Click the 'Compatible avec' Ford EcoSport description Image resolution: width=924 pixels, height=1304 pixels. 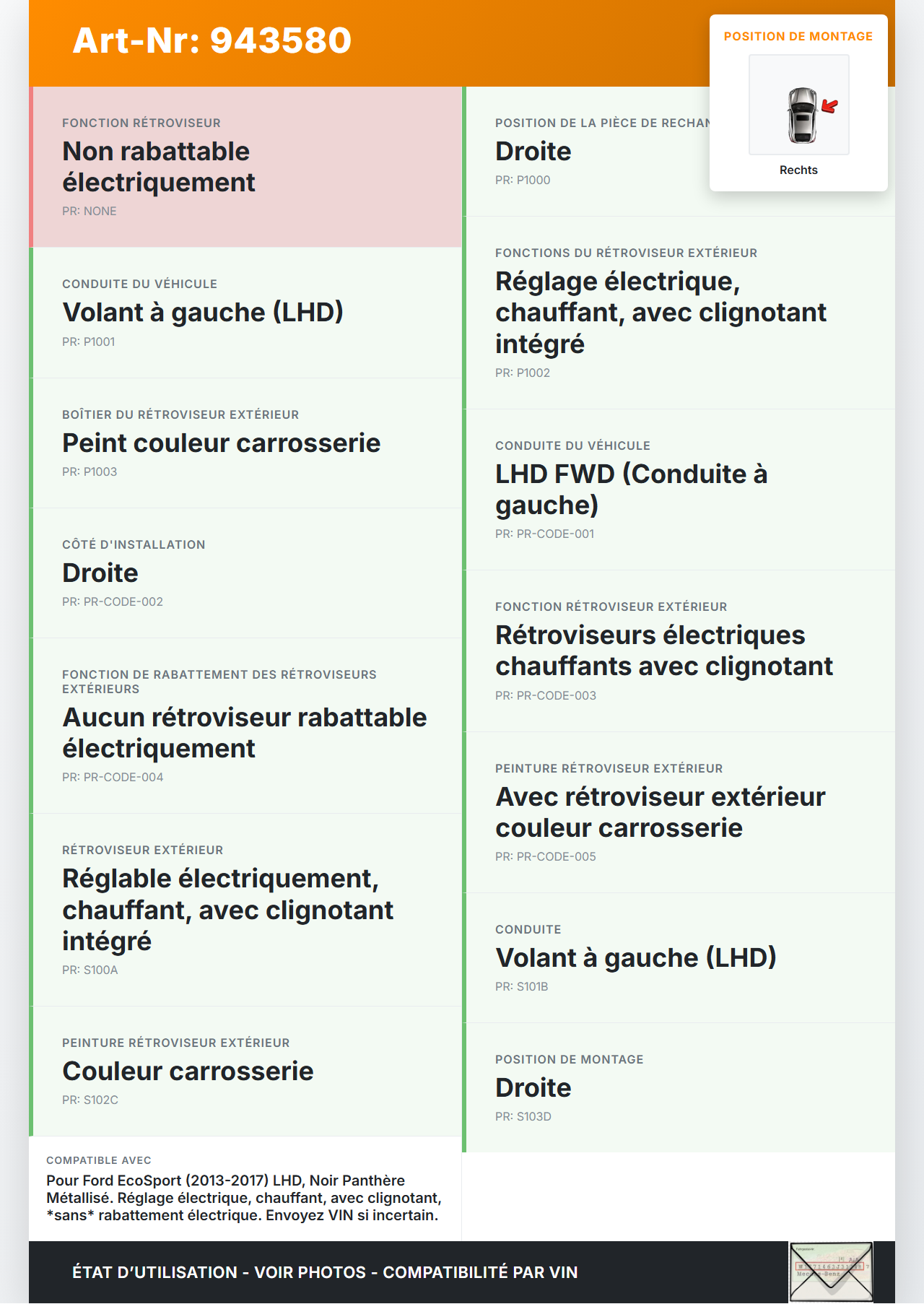tap(244, 1198)
